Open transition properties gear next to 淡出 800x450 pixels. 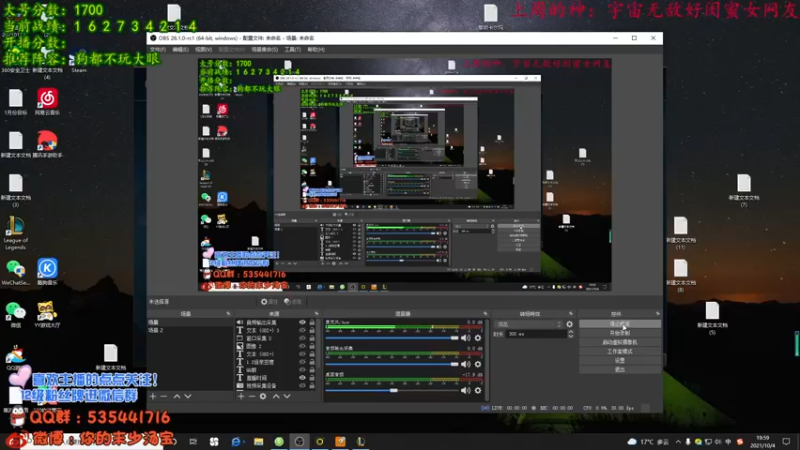click(569, 324)
